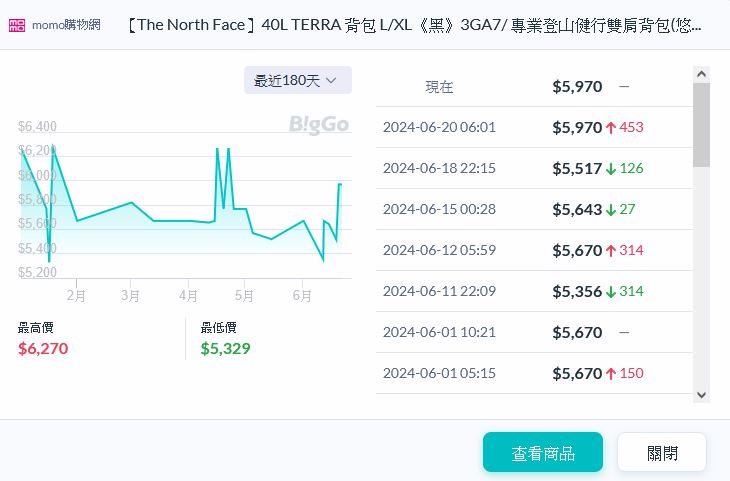Open the 最近180天 time range dropdown
Viewport: 730px width, 481px height.
[297, 80]
